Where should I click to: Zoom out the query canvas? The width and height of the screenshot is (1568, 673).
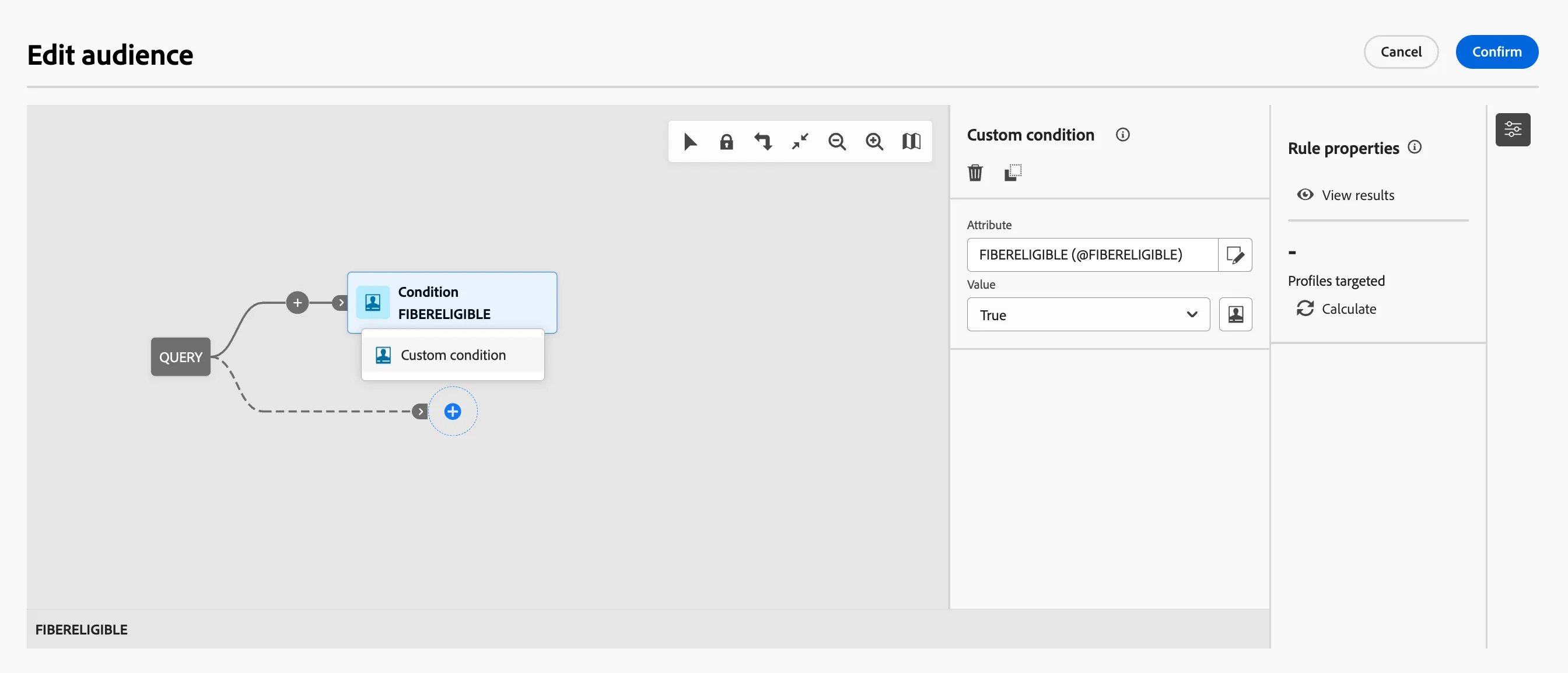(x=837, y=142)
